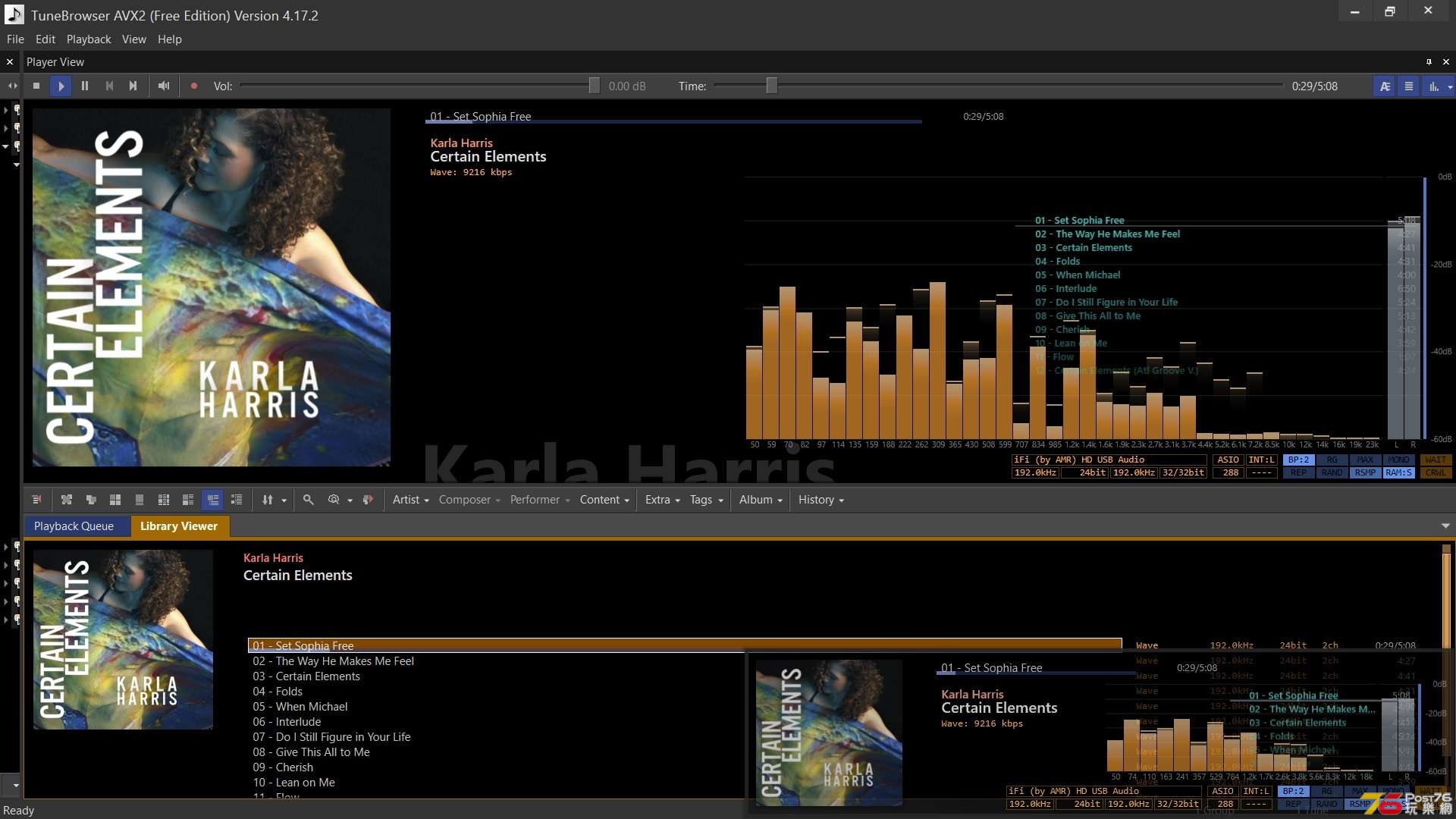
Task: Click the red flag marker icon
Action: click(369, 500)
